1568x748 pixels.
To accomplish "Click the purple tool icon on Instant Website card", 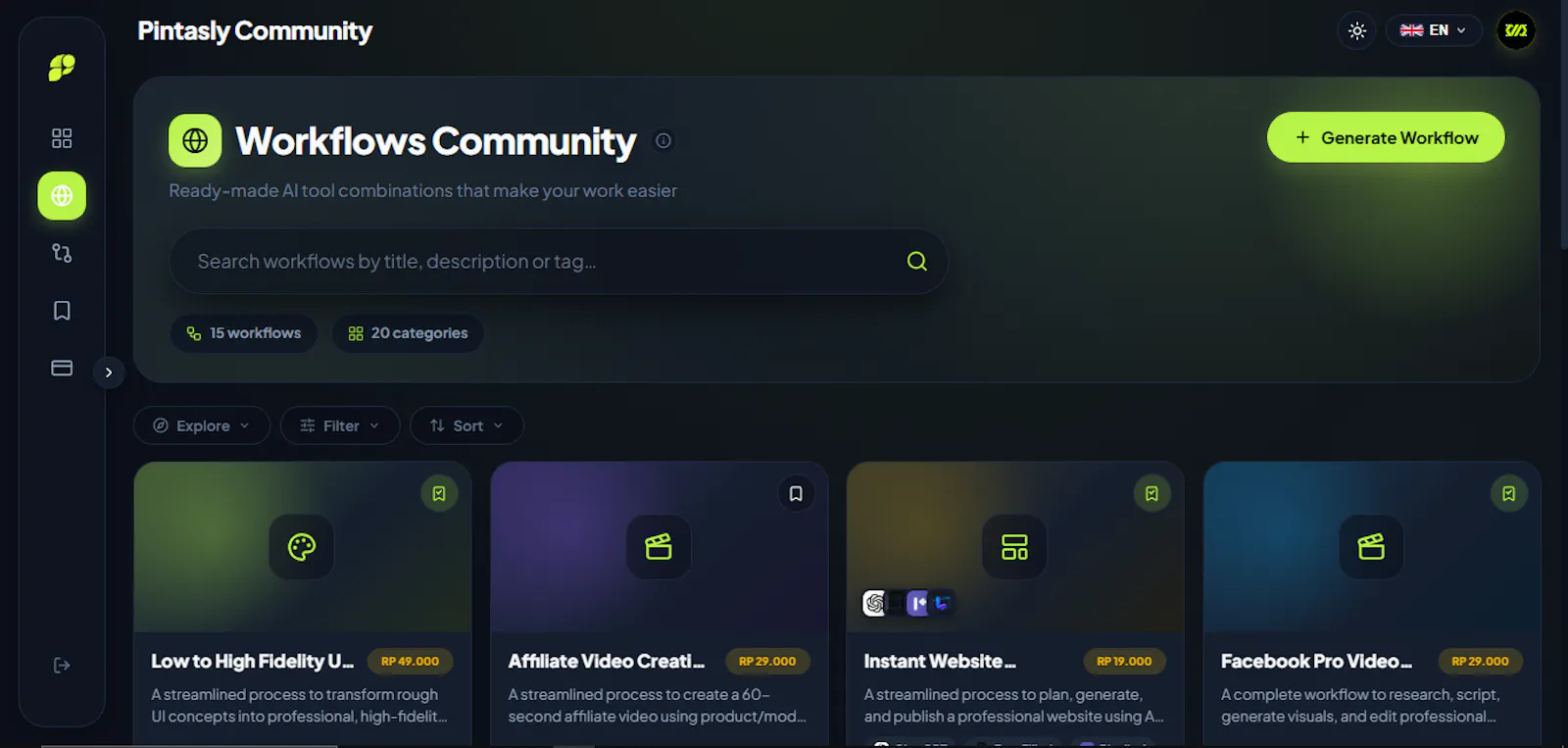I will (x=918, y=603).
